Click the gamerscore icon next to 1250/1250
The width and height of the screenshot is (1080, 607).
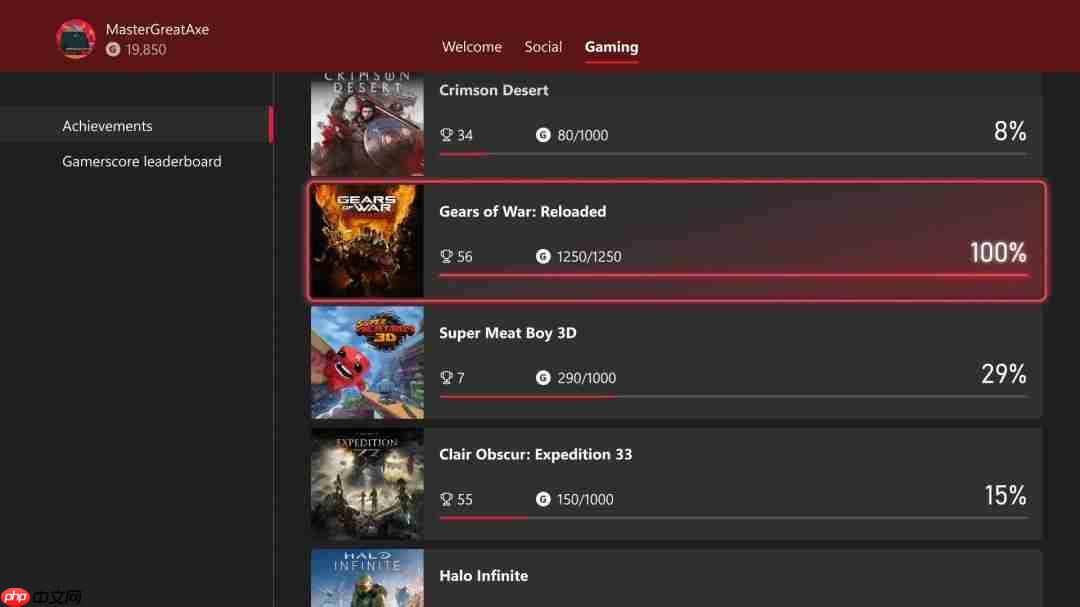543,256
